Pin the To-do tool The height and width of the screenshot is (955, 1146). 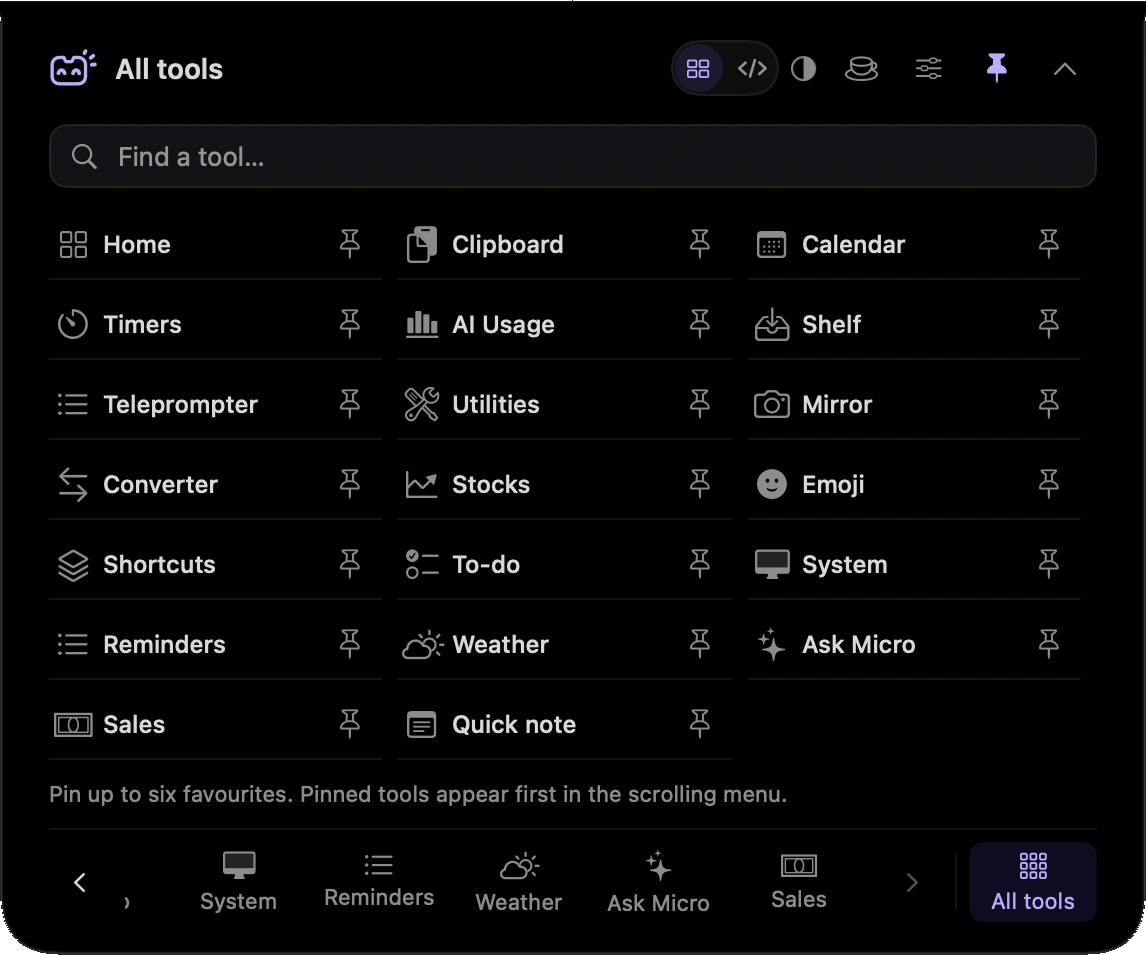pyautogui.click(x=700, y=563)
